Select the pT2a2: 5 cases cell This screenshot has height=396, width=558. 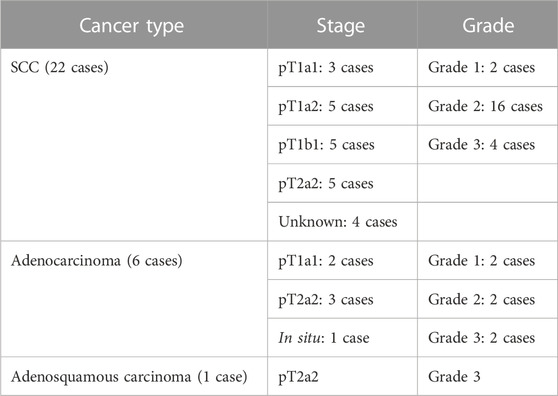342,183
